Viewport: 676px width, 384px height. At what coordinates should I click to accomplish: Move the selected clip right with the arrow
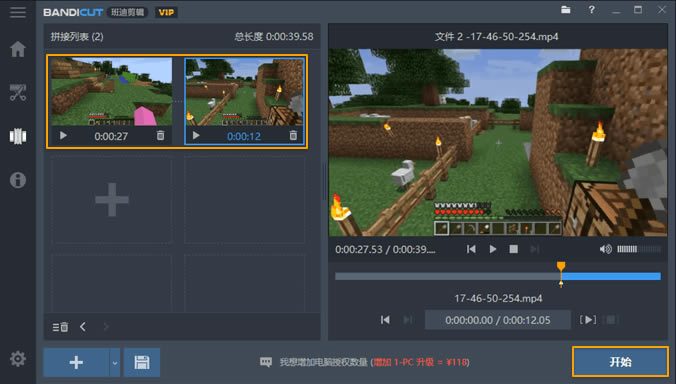click(x=106, y=327)
